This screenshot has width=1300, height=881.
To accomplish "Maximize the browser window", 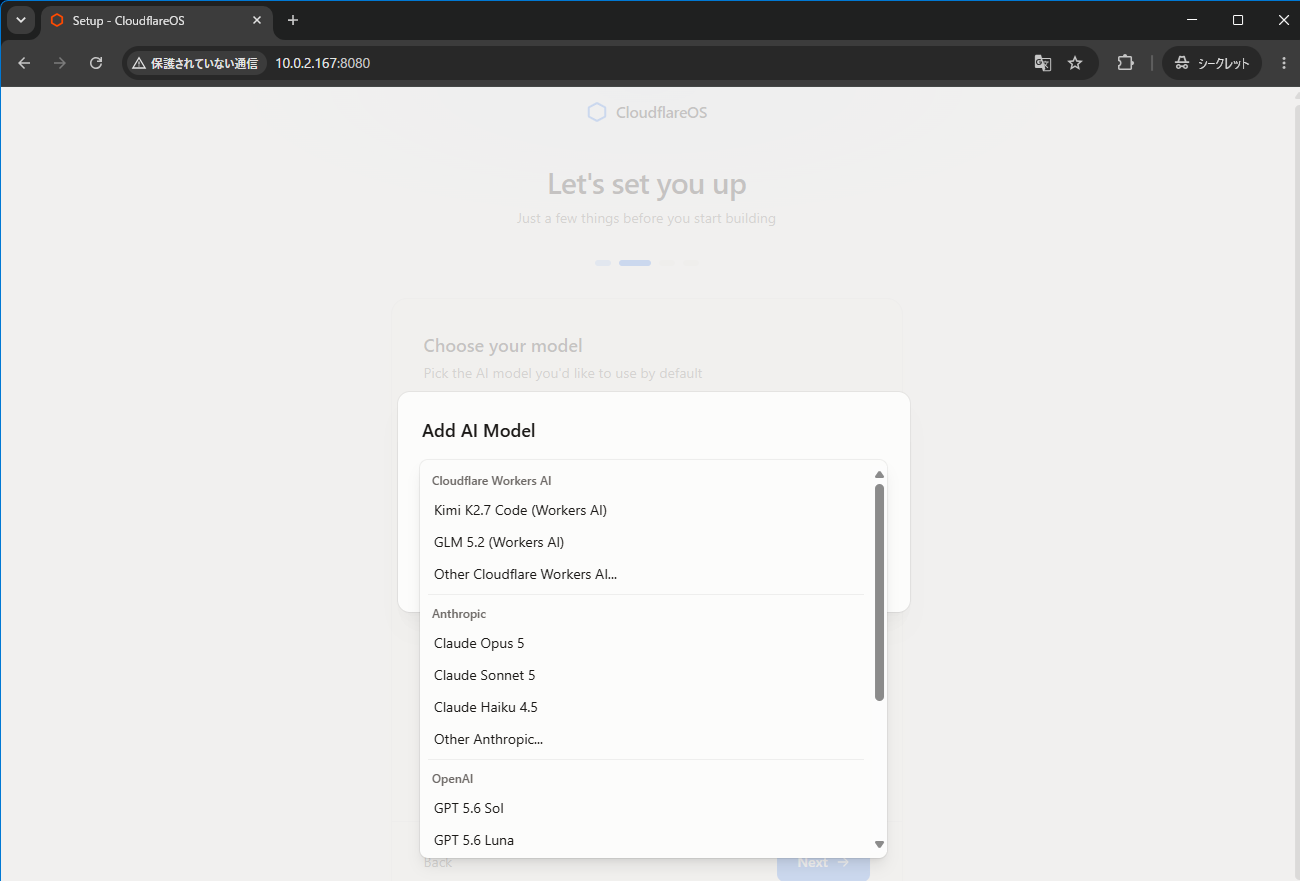I will (x=1238, y=20).
